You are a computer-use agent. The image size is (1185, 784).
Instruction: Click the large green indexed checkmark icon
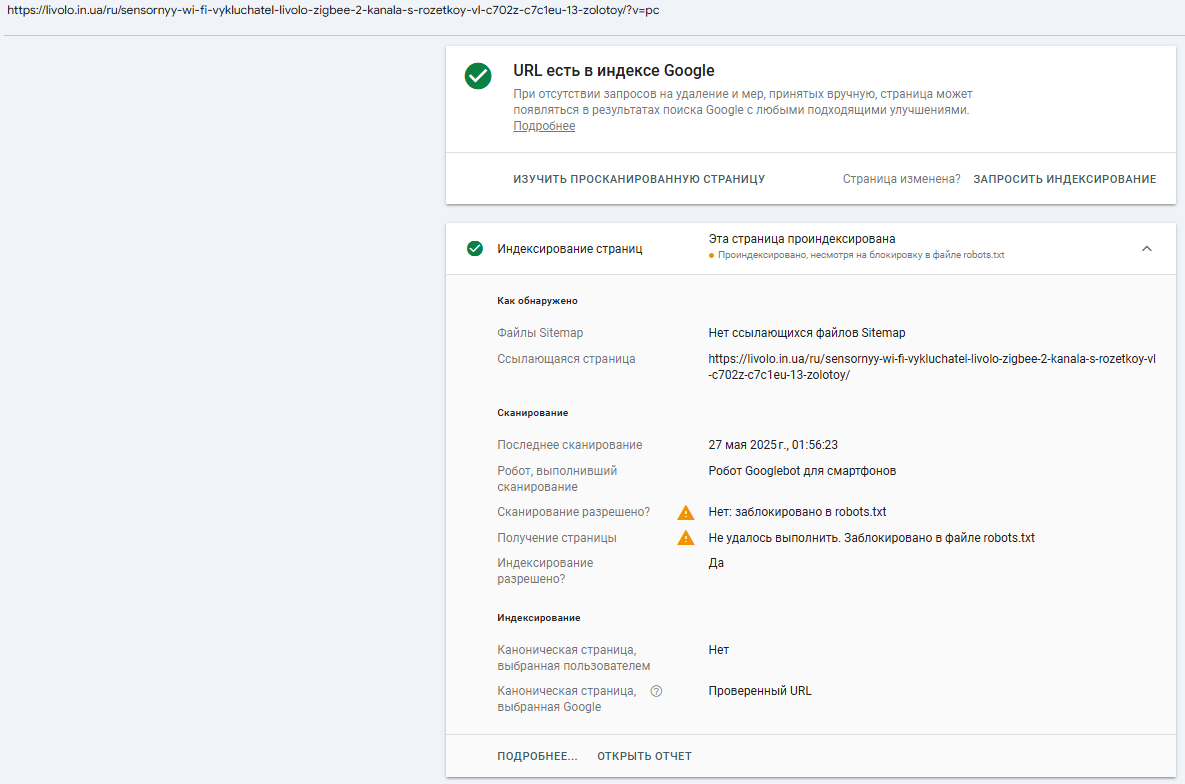tap(478, 76)
